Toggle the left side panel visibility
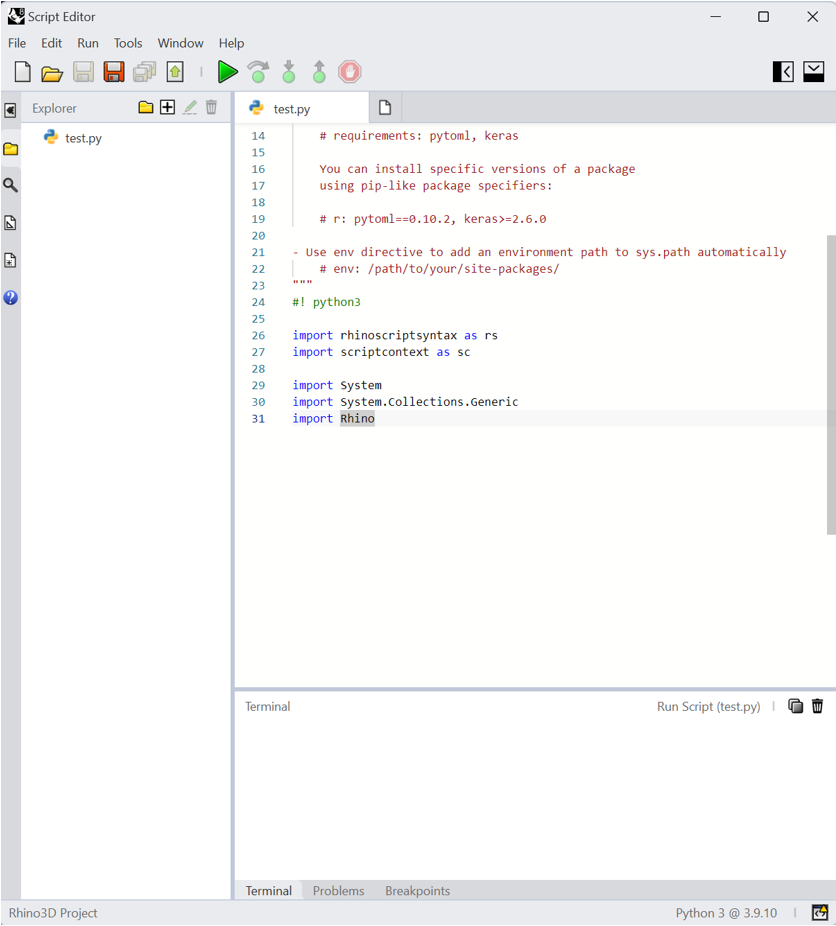This screenshot has width=836, height=926. click(783, 72)
